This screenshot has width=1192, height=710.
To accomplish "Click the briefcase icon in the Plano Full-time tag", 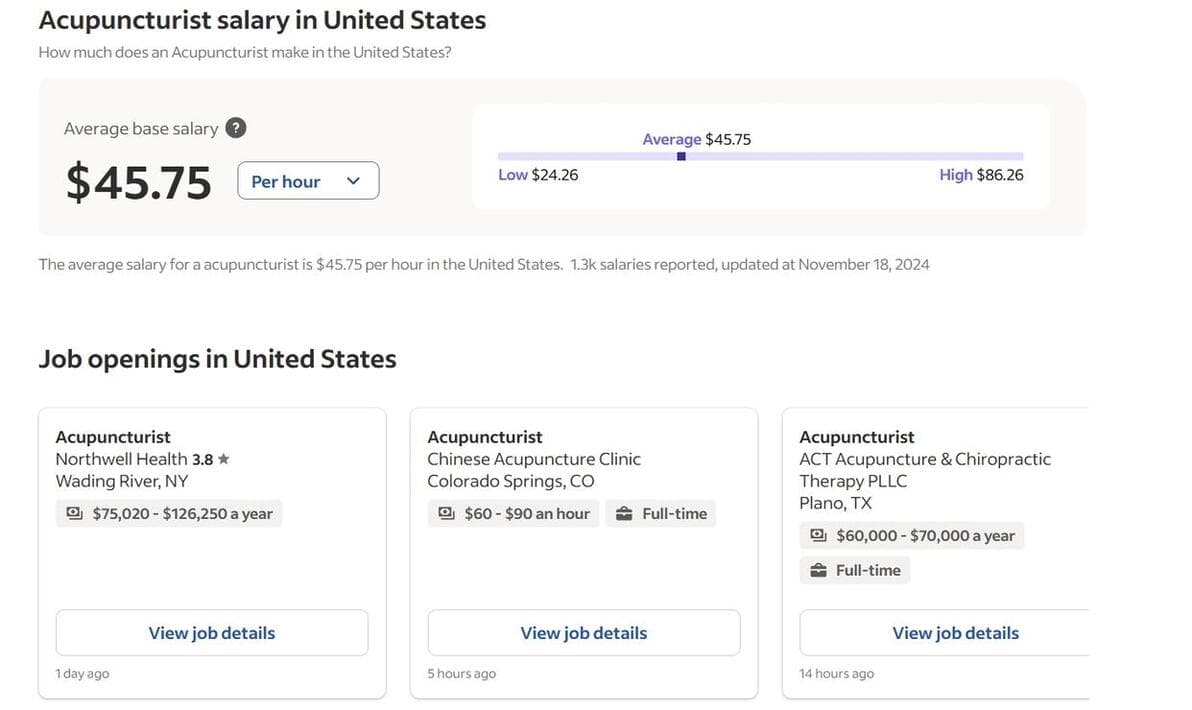I will [x=818, y=570].
